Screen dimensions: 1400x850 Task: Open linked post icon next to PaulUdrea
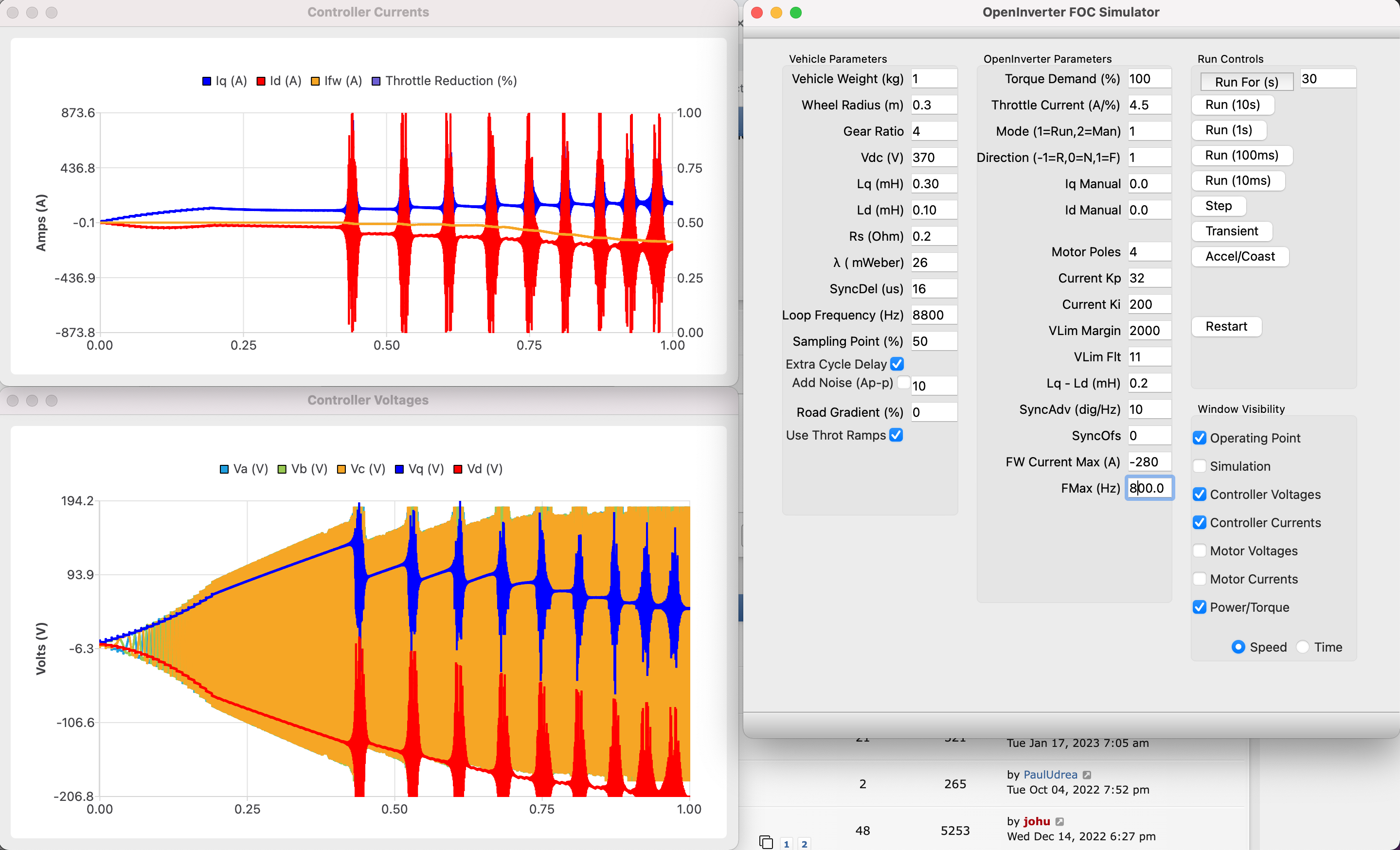[1087, 775]
